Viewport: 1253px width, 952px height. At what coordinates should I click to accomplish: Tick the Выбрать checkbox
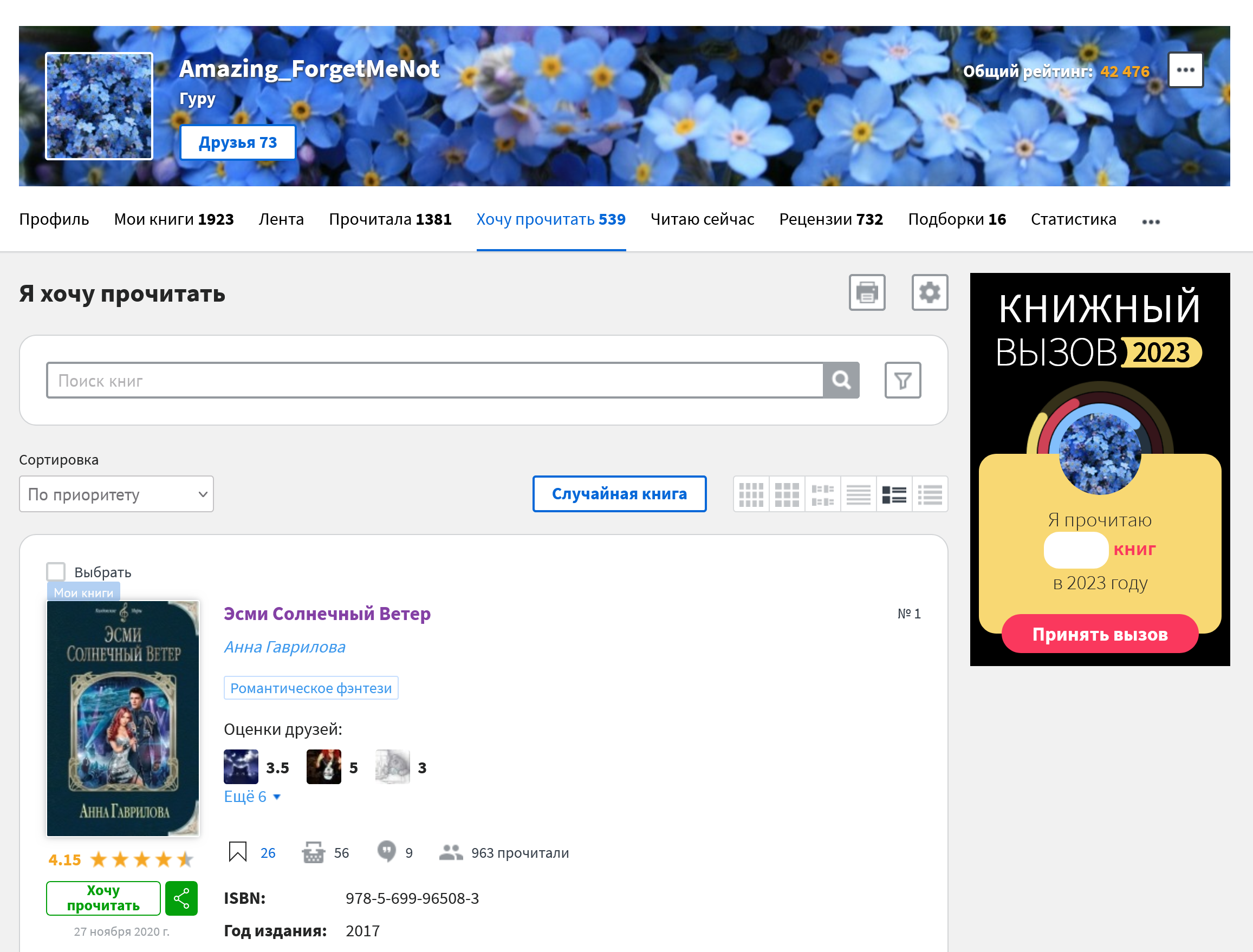(x=56, y=571)
